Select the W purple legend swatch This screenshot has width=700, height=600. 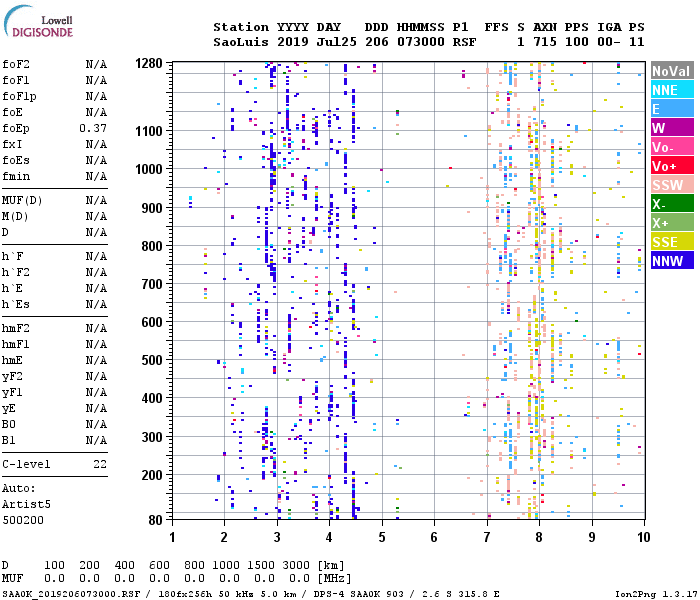tap(672, 128)
